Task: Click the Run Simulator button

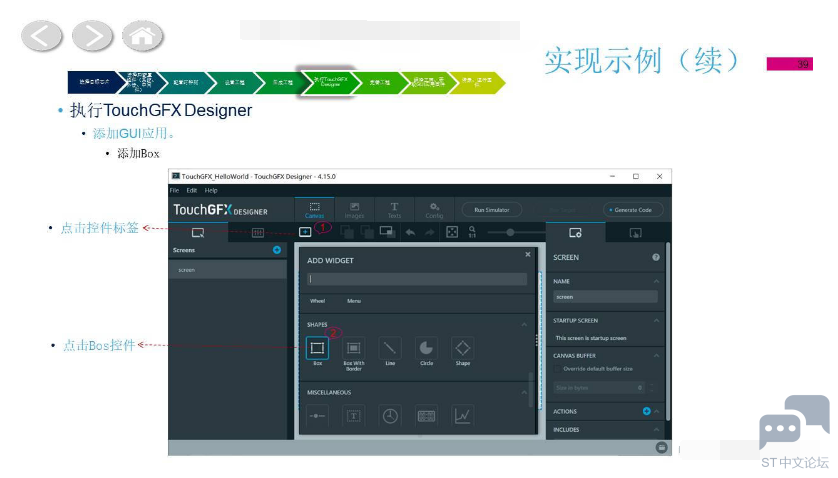Action: click(492, 210)
